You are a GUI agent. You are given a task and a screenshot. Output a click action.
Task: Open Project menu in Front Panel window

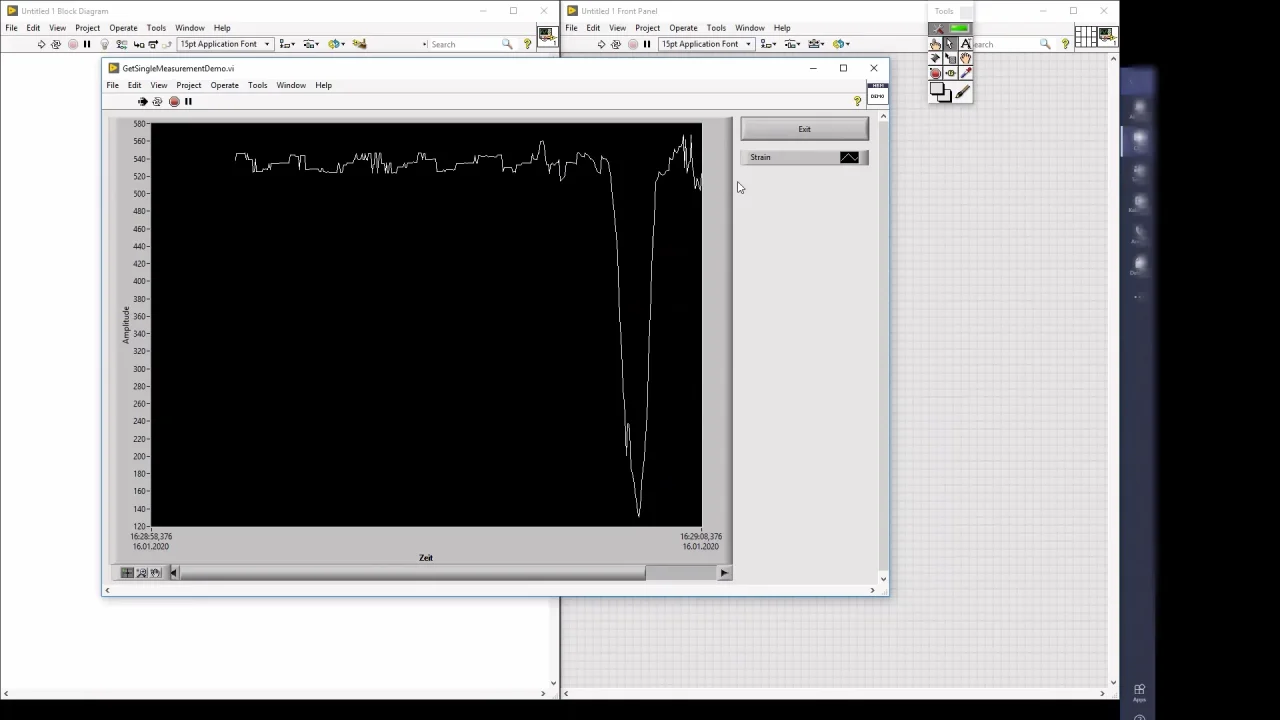click(x=647, y=28)
